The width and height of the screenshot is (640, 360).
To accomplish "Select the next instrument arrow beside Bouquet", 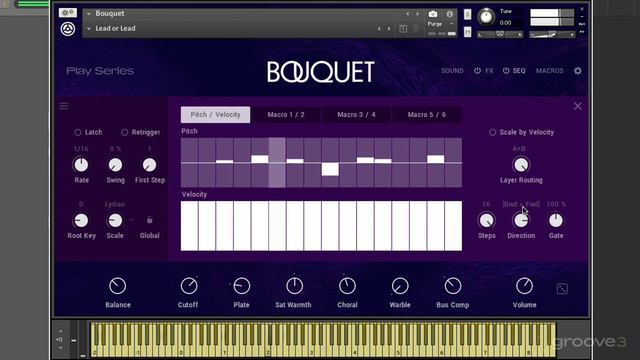I will [x=417, y=14].
